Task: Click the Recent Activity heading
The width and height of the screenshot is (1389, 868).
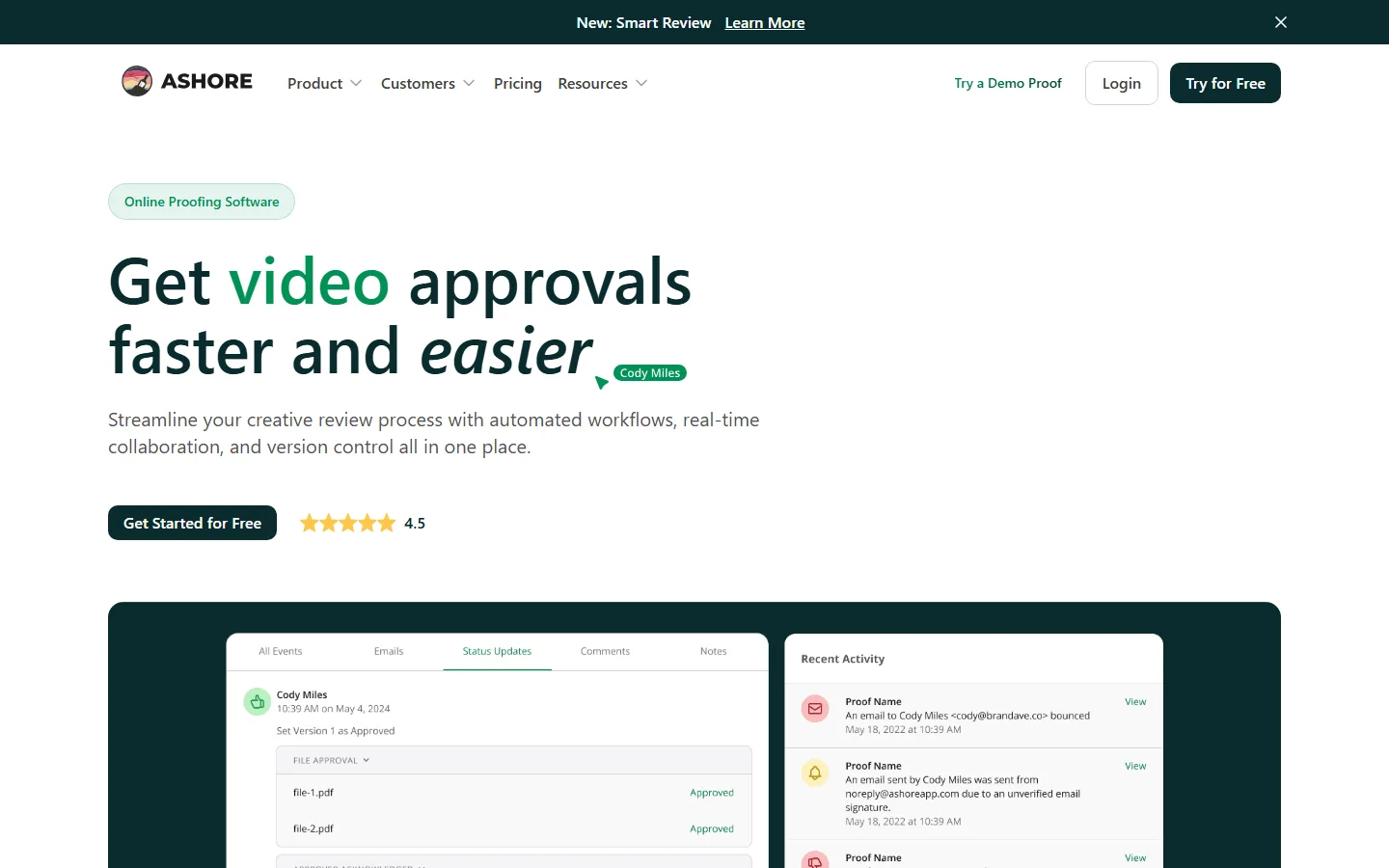Action: 843,659
